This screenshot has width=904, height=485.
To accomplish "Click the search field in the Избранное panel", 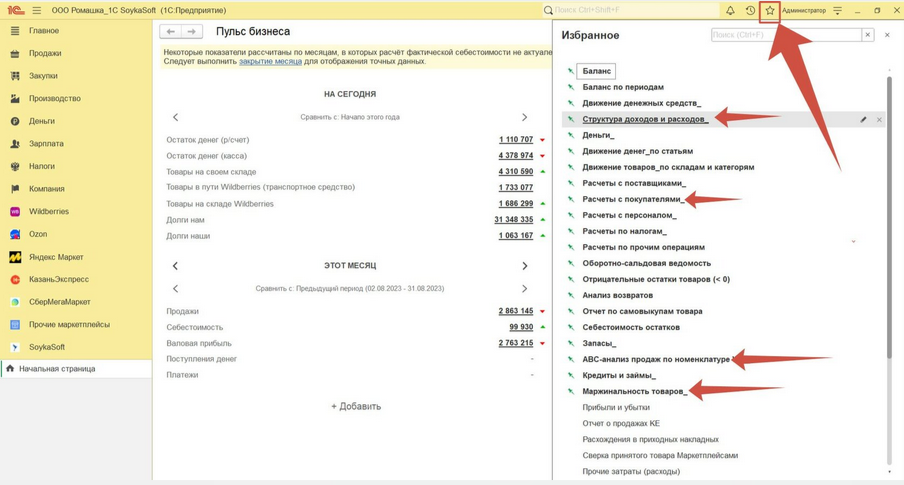I will [x=785, y=35].
